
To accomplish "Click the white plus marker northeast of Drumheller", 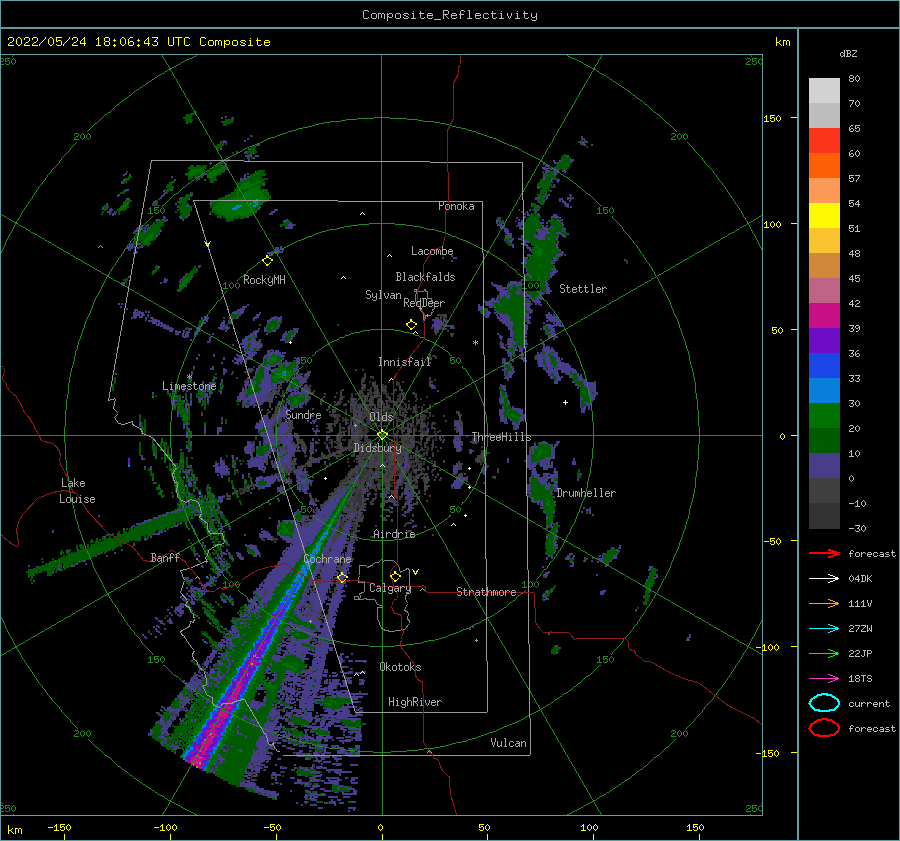I will coord(565,402).
